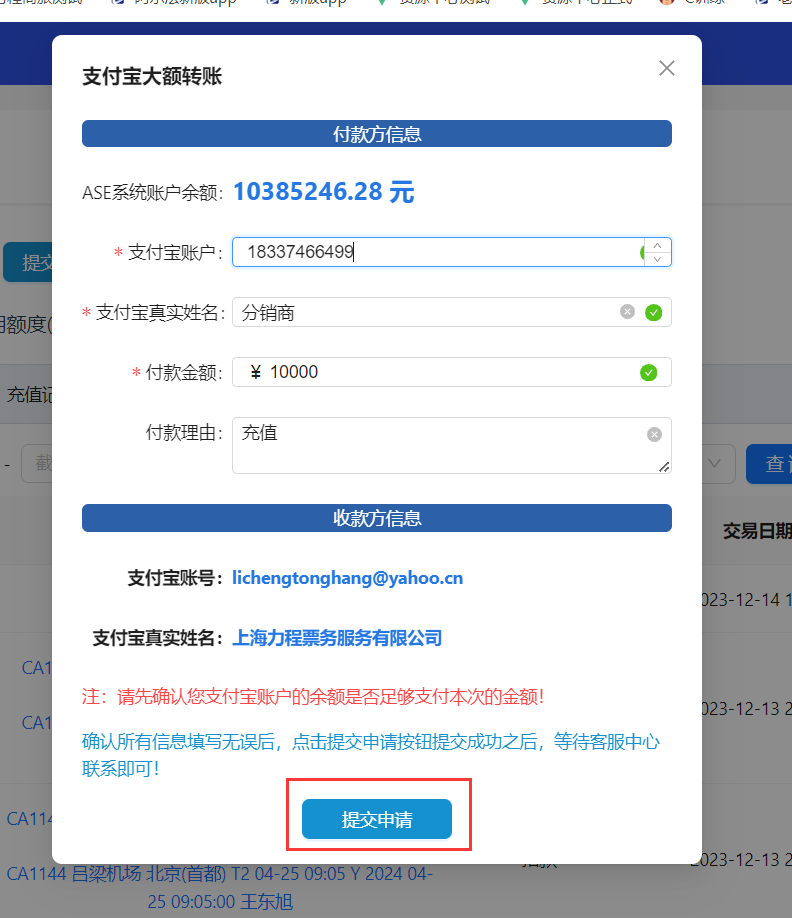Click the 交易日期 column header
This screenshot has width=792, height=918.
(x=757, y=532)
